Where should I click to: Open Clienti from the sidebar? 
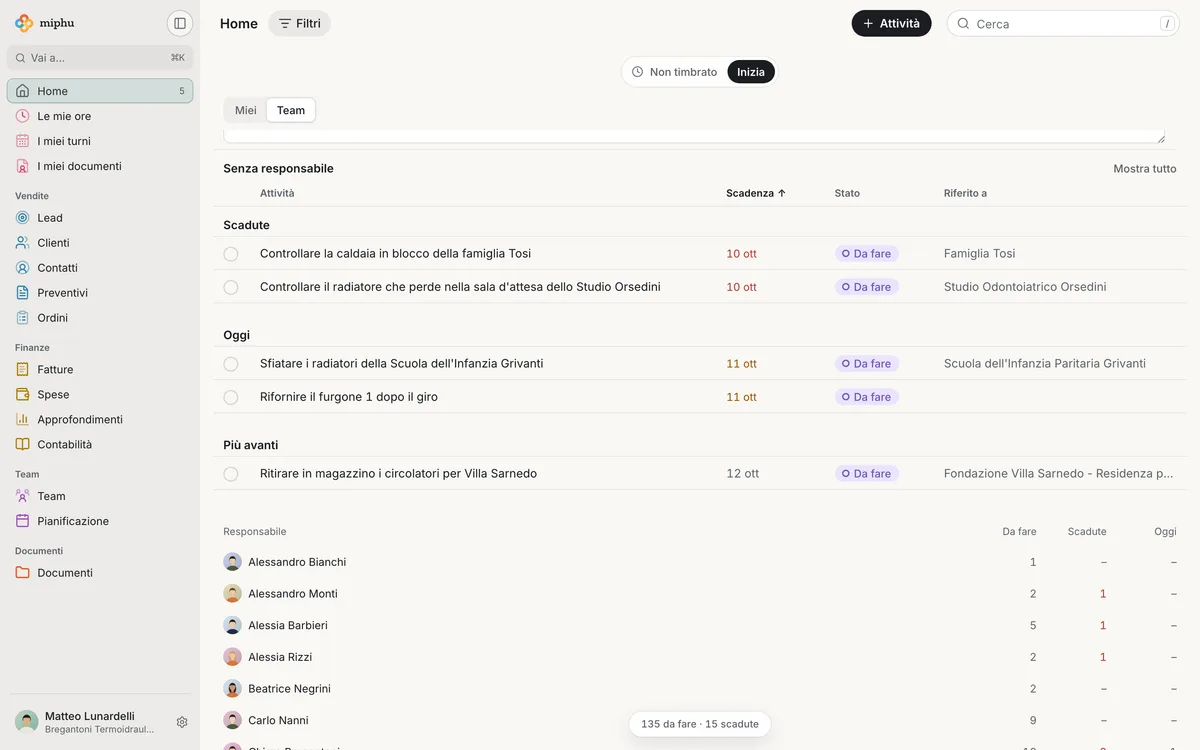100,243
